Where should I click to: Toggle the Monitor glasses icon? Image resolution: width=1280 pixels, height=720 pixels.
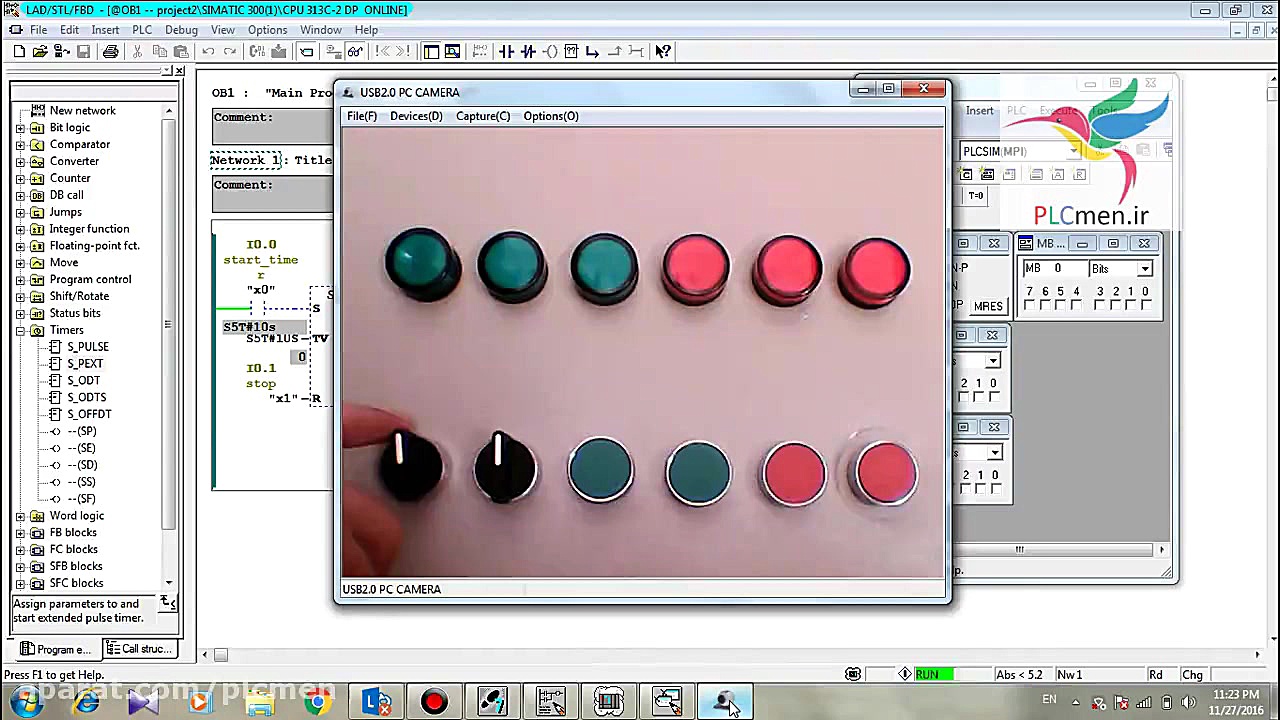pos(354,52)
